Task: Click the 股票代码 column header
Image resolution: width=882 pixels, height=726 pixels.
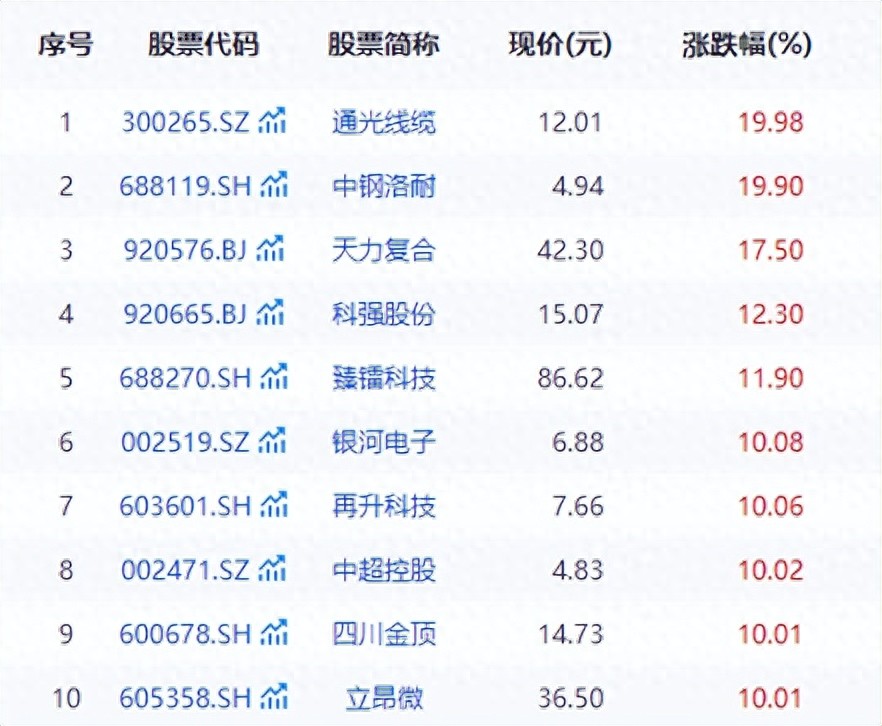Action: click(204, 44)
